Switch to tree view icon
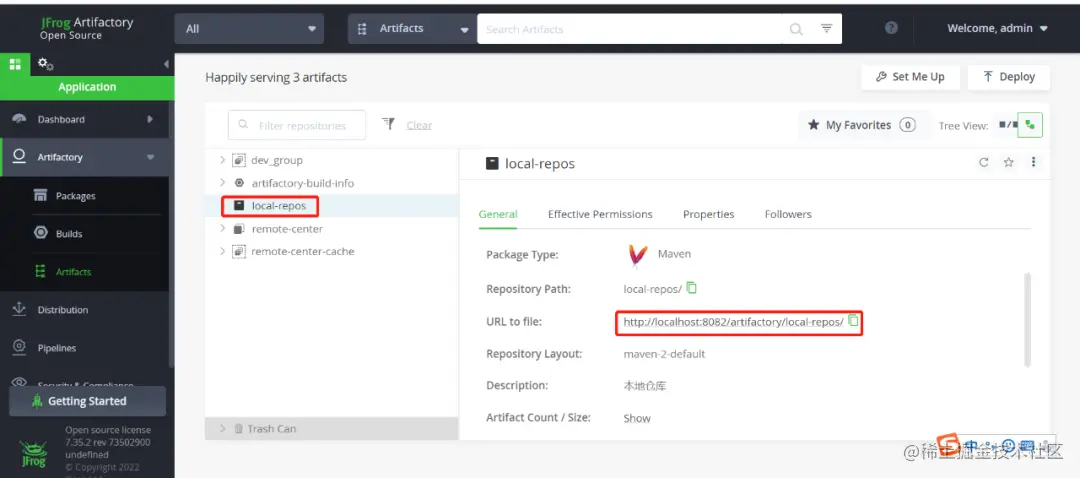 point(1030,125)
